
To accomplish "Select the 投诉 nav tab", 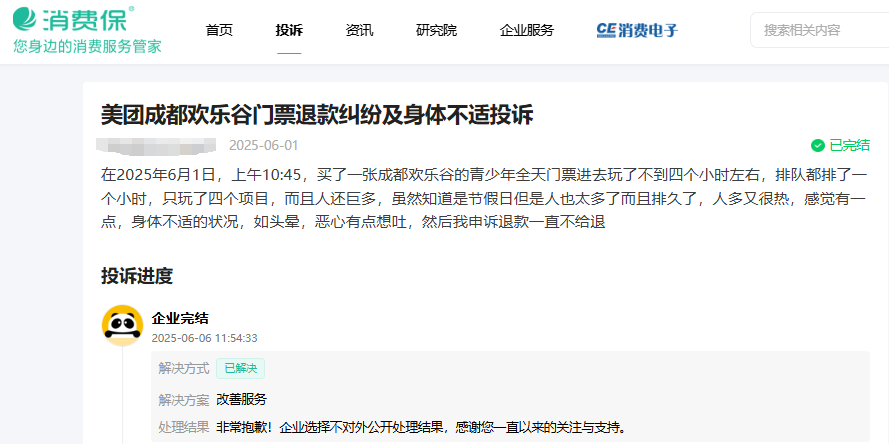I will [x=289, y=30].
